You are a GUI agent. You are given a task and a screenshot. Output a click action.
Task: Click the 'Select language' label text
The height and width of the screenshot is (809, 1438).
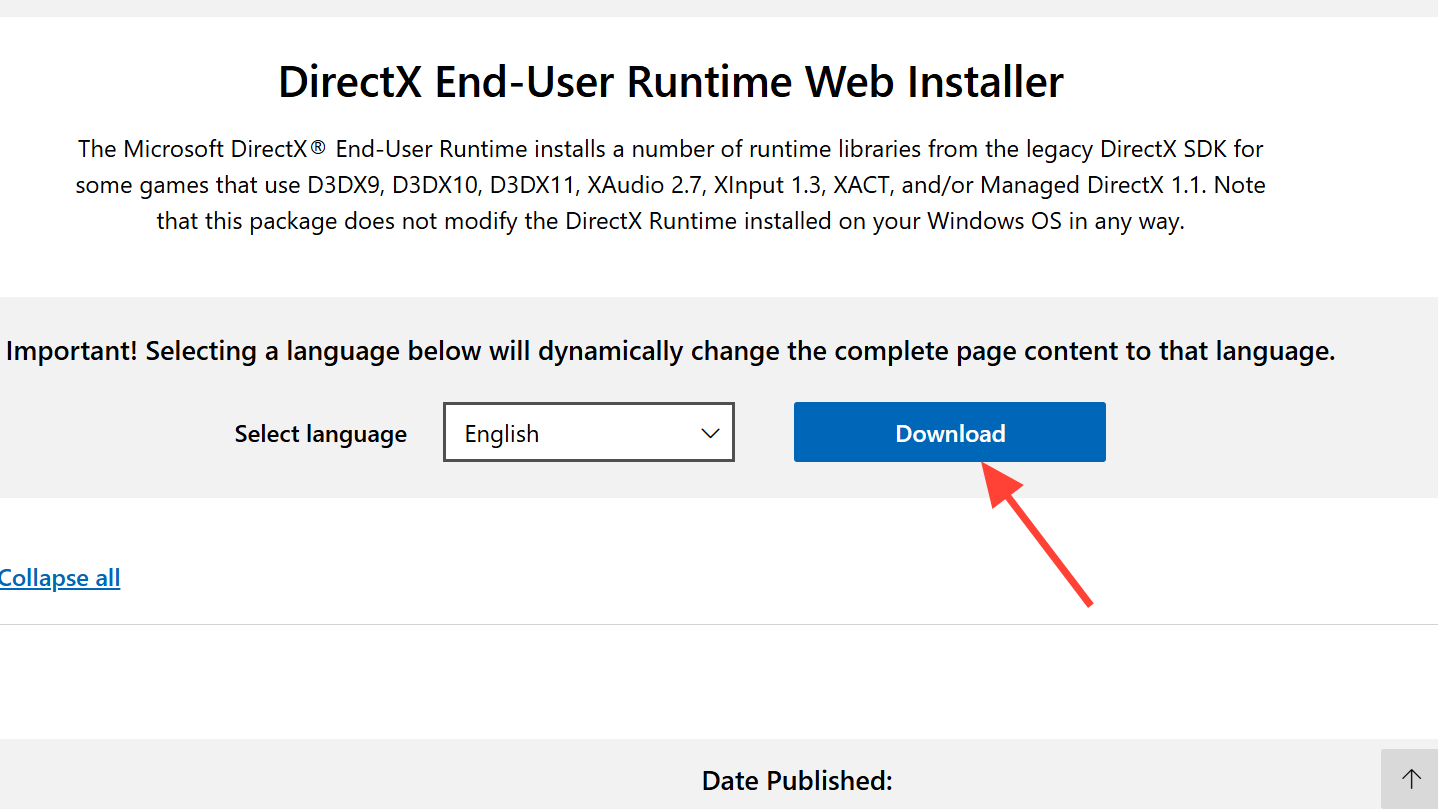click(321, 434)
